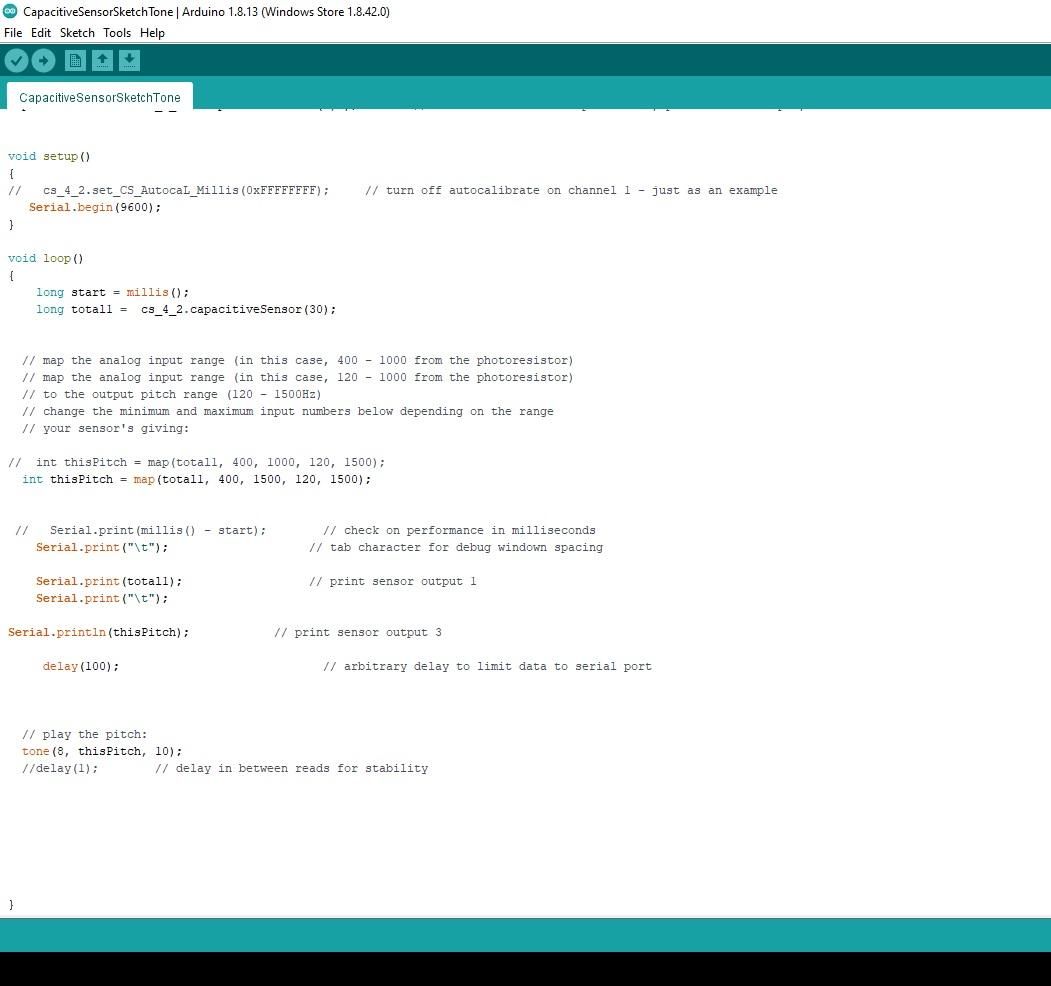1051x986 pixels.
Task: Place cursor on the Serial.begin(9600) line
Action: click(x=95, y=207)
